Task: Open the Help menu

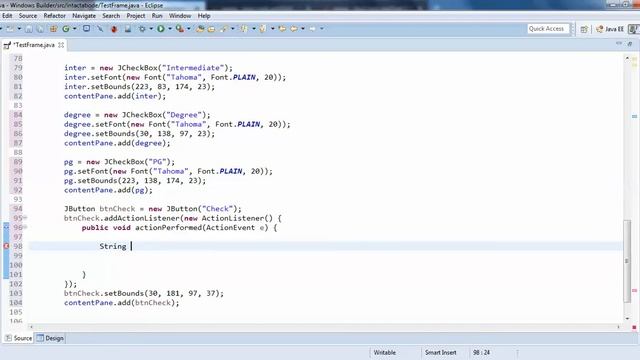Action: 204,16
